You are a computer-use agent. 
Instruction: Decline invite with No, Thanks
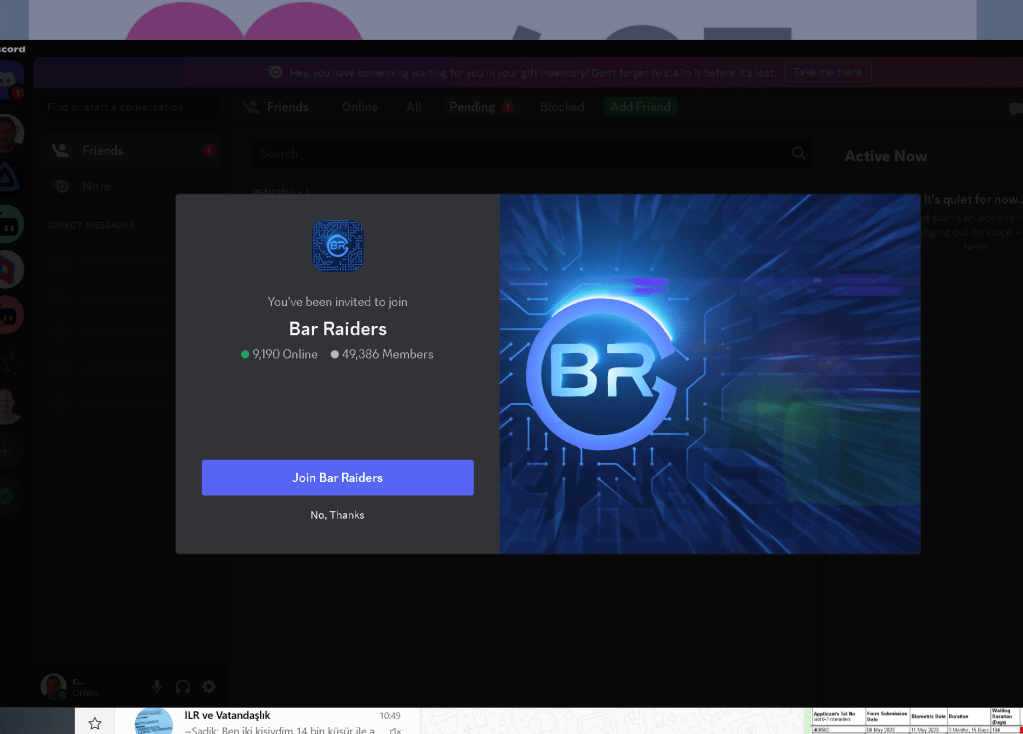point(337,515)
